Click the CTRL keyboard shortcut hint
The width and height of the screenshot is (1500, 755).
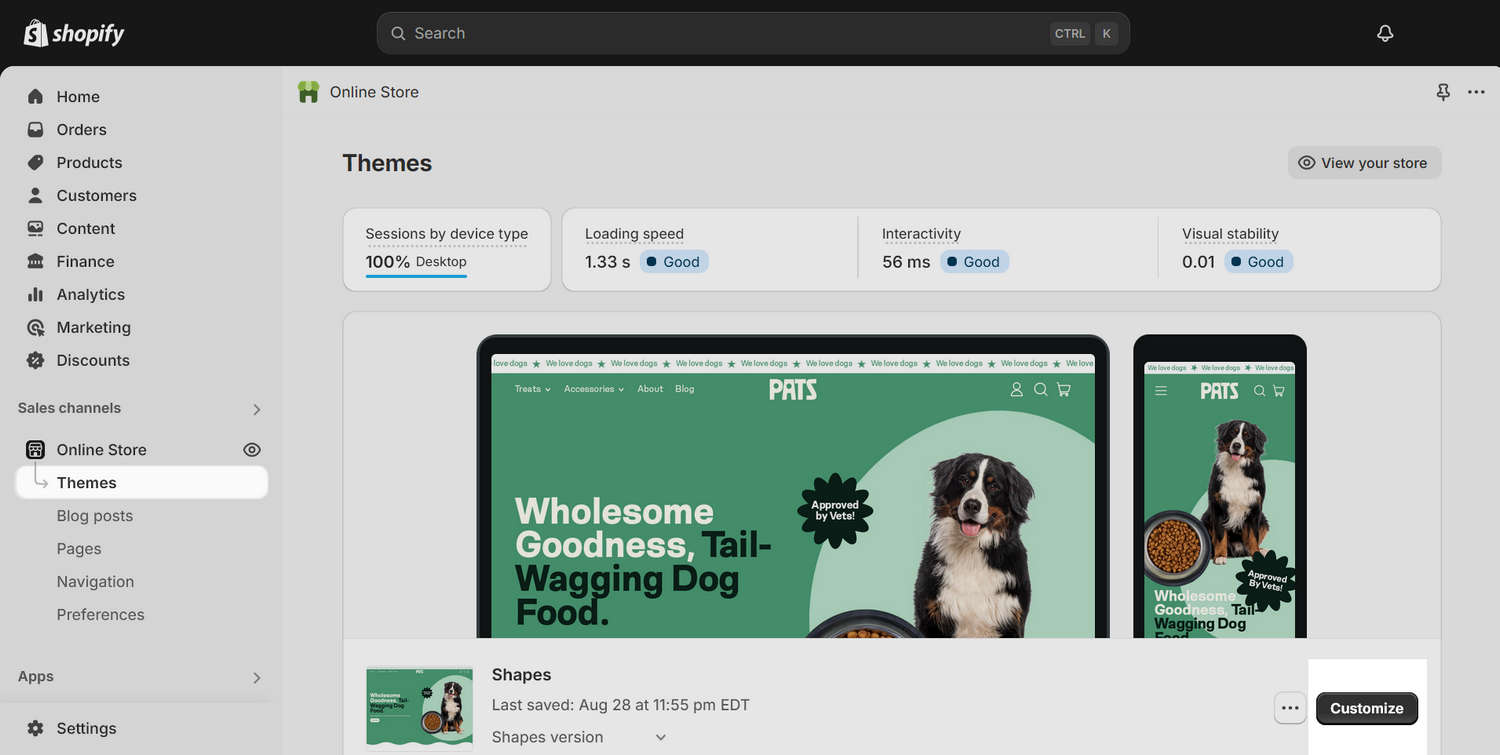1070,33
